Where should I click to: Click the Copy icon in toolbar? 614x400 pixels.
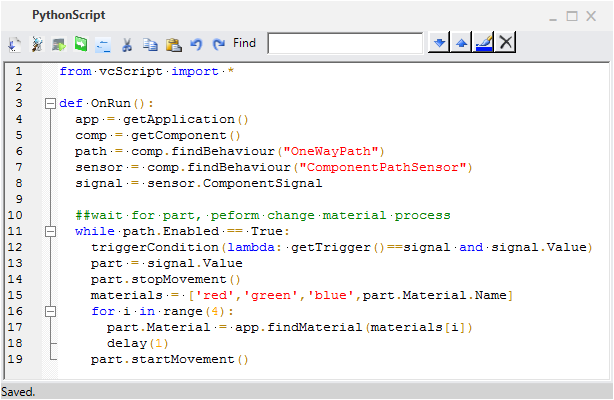pyautogui.click(x=150, y=44)
